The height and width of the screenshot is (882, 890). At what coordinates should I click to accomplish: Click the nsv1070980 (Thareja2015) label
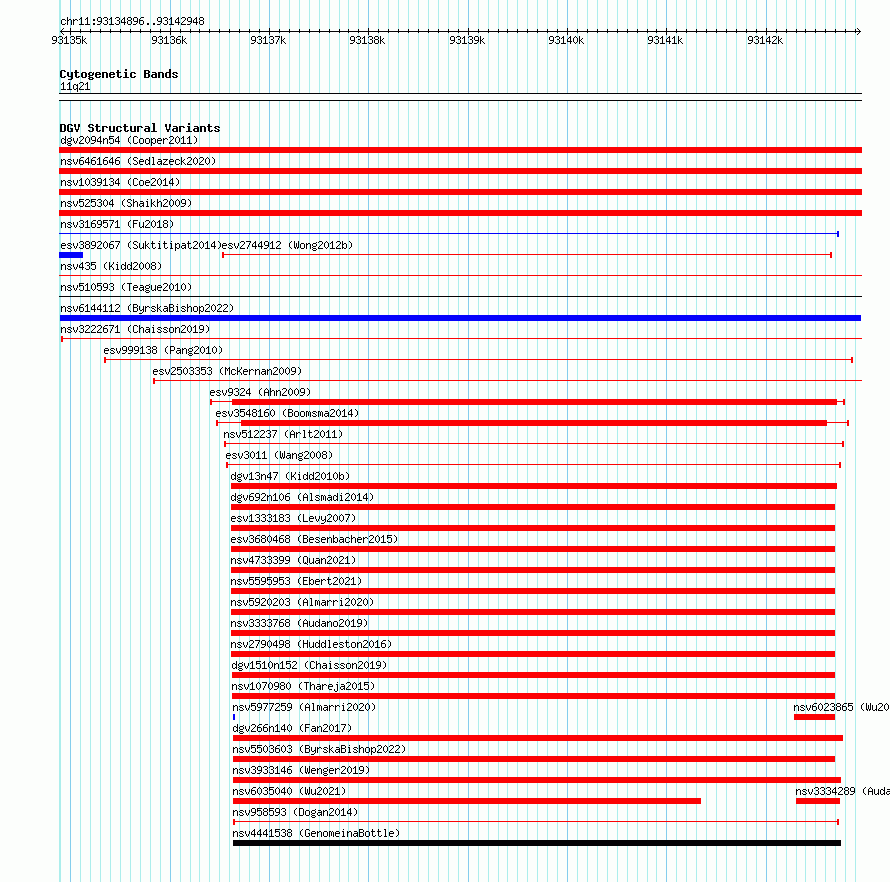304,686
